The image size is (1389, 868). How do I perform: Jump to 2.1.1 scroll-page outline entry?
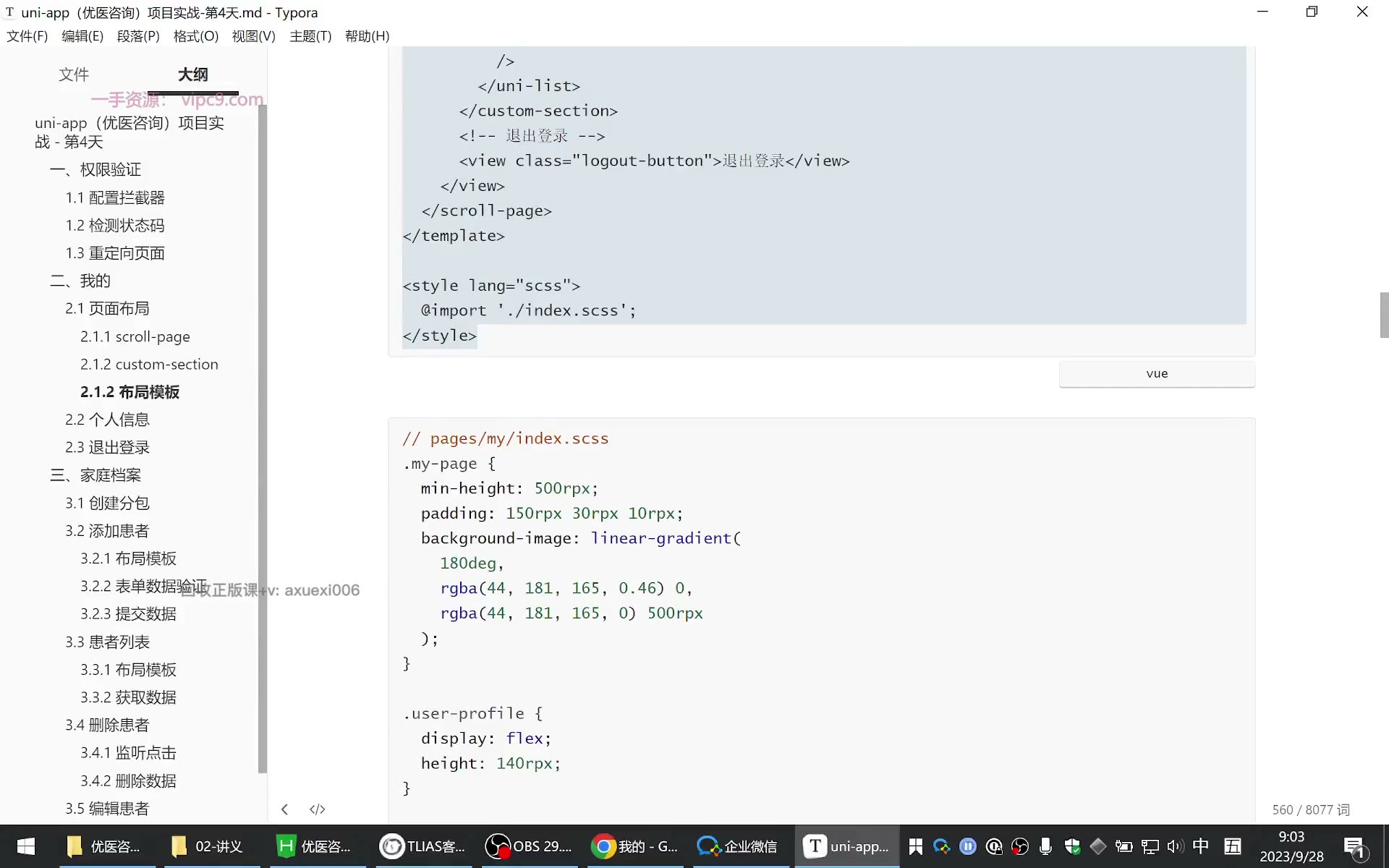pos(135,336)
